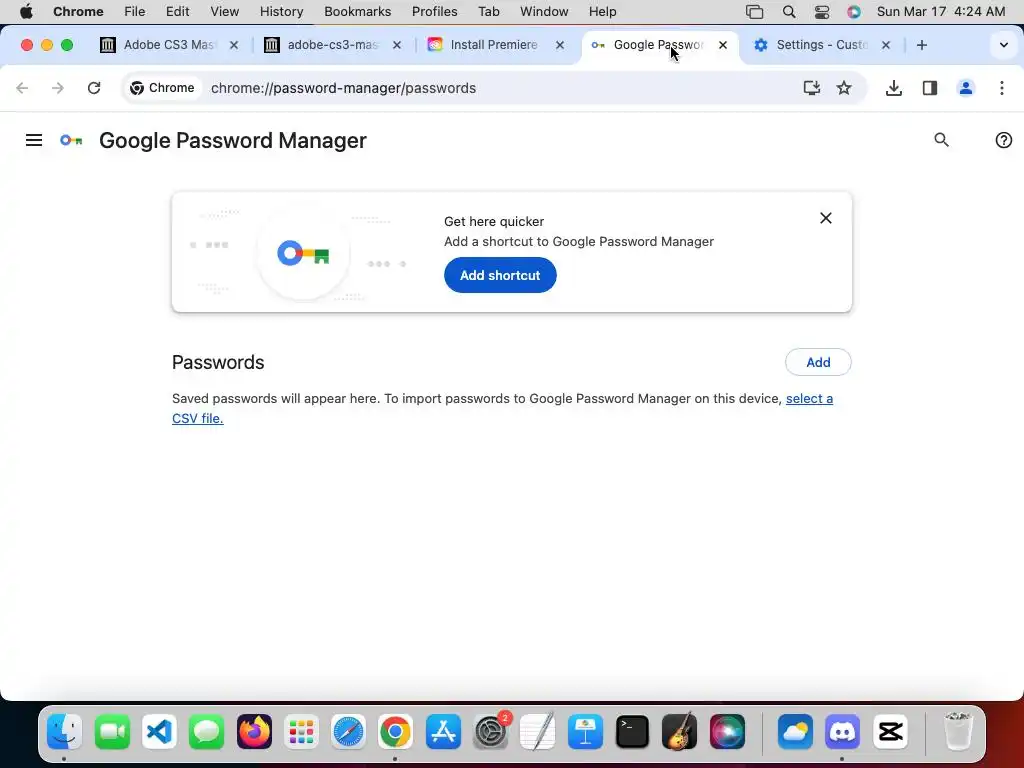
Task: Expand the tab search dropdown arrow
Action: (x=1004, y=45)
